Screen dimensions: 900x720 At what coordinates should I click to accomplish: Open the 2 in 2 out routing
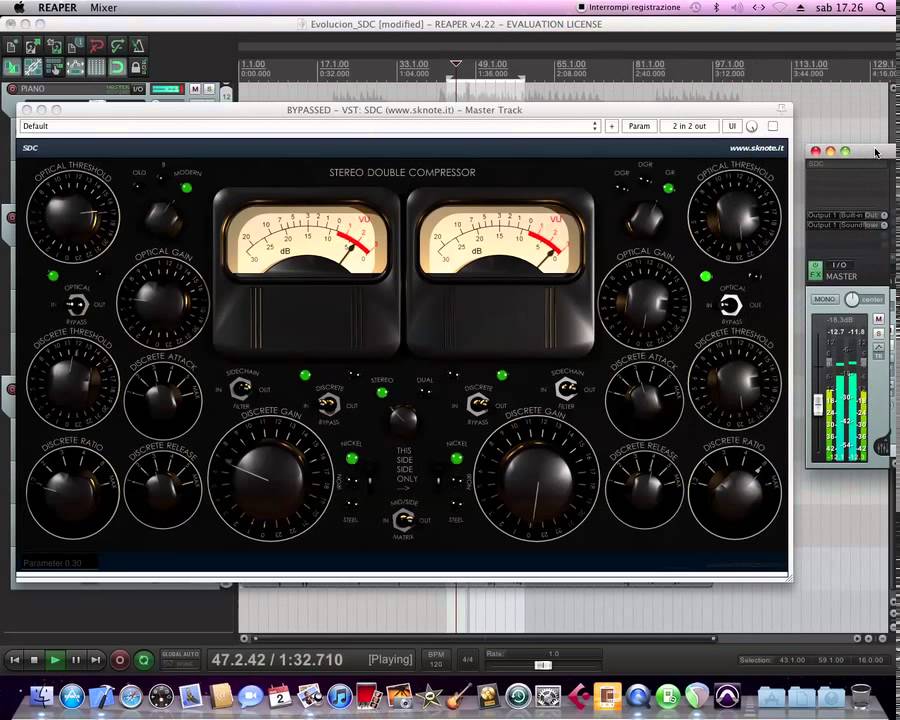click(x=689, y=126)
